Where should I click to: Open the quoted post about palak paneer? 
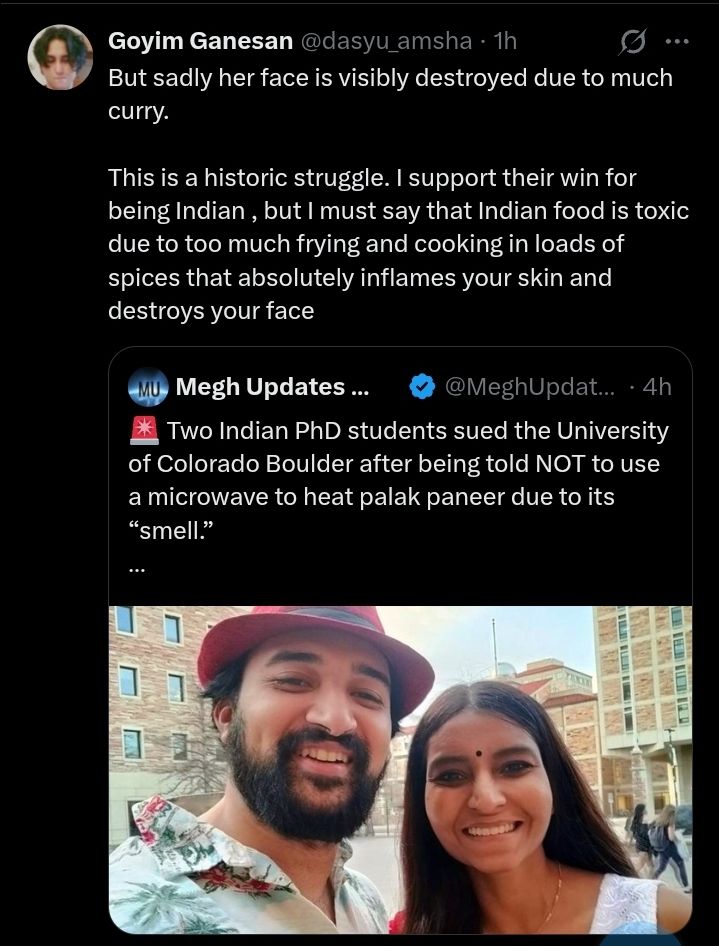pos(400,480)
